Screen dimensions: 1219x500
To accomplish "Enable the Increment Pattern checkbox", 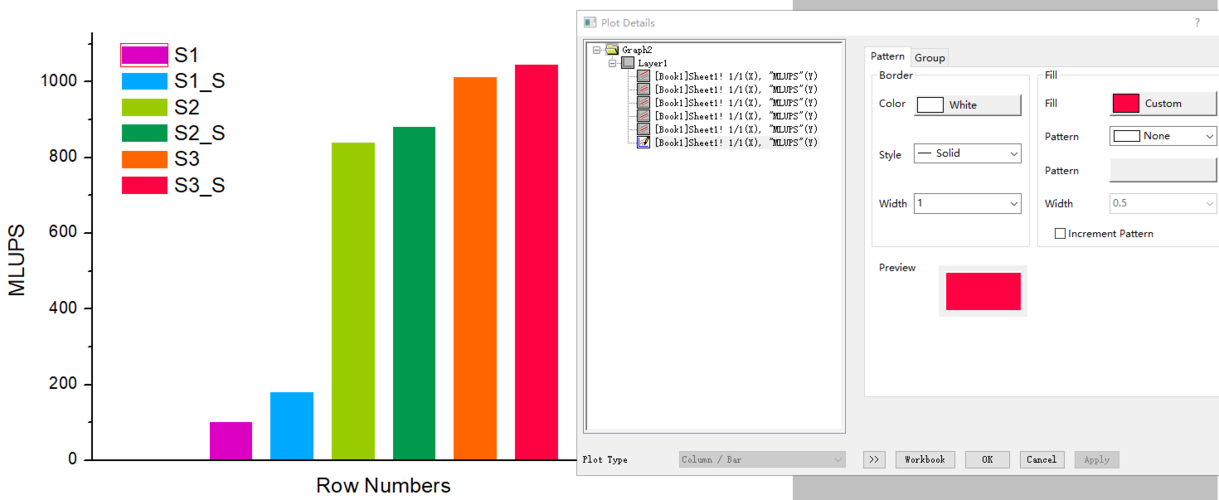I will [x=1060, y=234].
